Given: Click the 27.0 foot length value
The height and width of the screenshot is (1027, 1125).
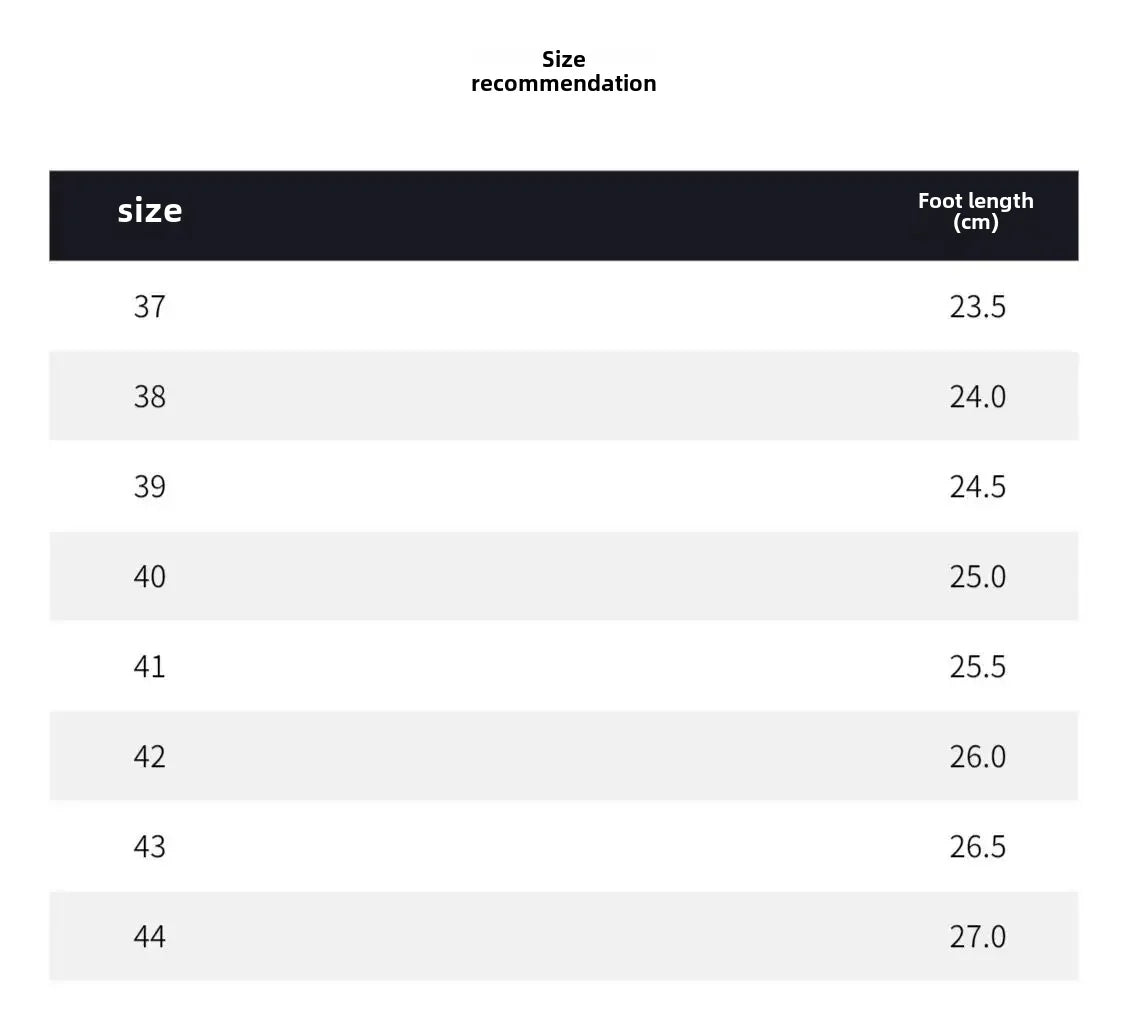Looking at the screenshot, I should (x=977, y=936).
